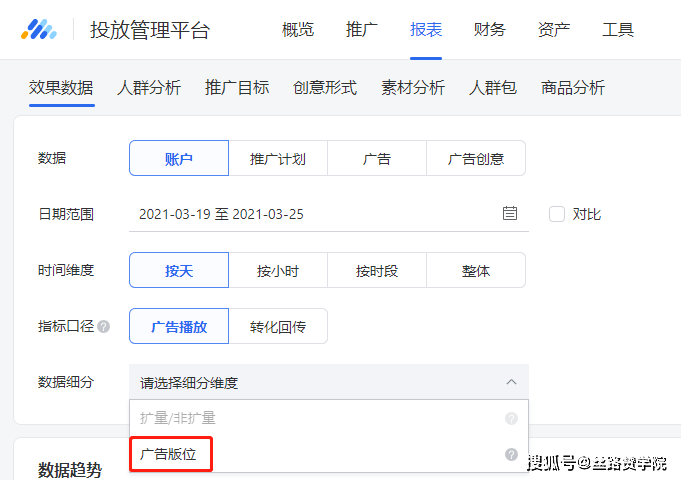The height and width of the screenshot is (480, 681).
Task: Select 按小时 time dimension
Action: (x=278, y=270)
